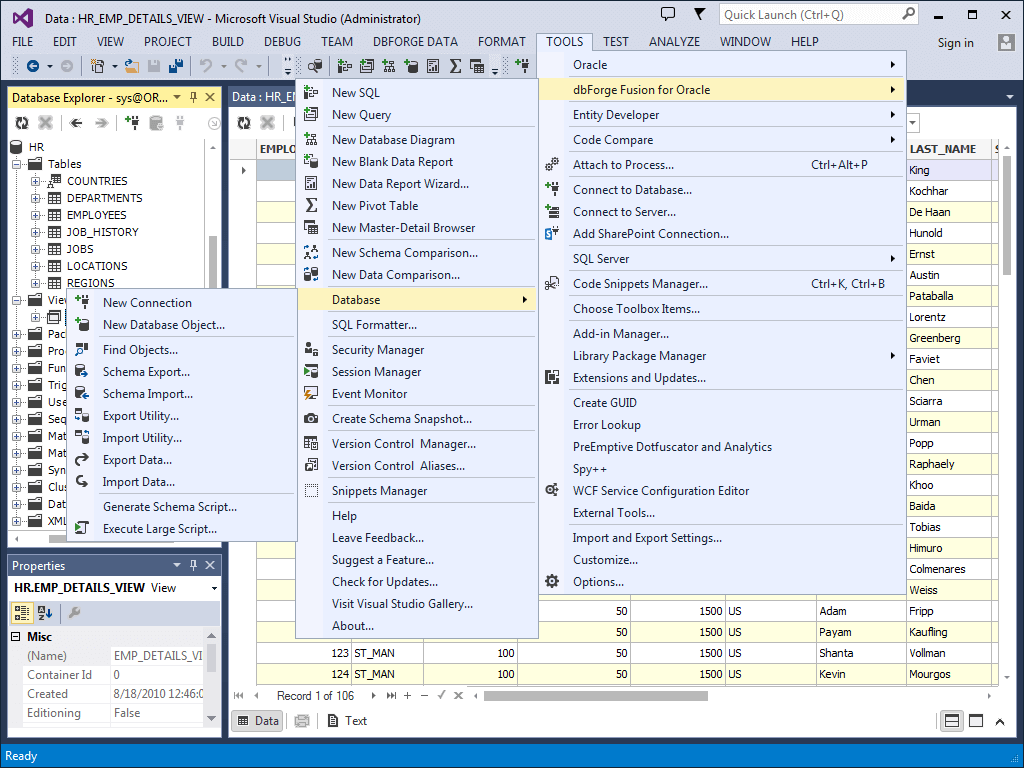The height and width of the screenshot is (768, 1024).
Task: Switch to the Data view tab
Action: click(258, 721)
